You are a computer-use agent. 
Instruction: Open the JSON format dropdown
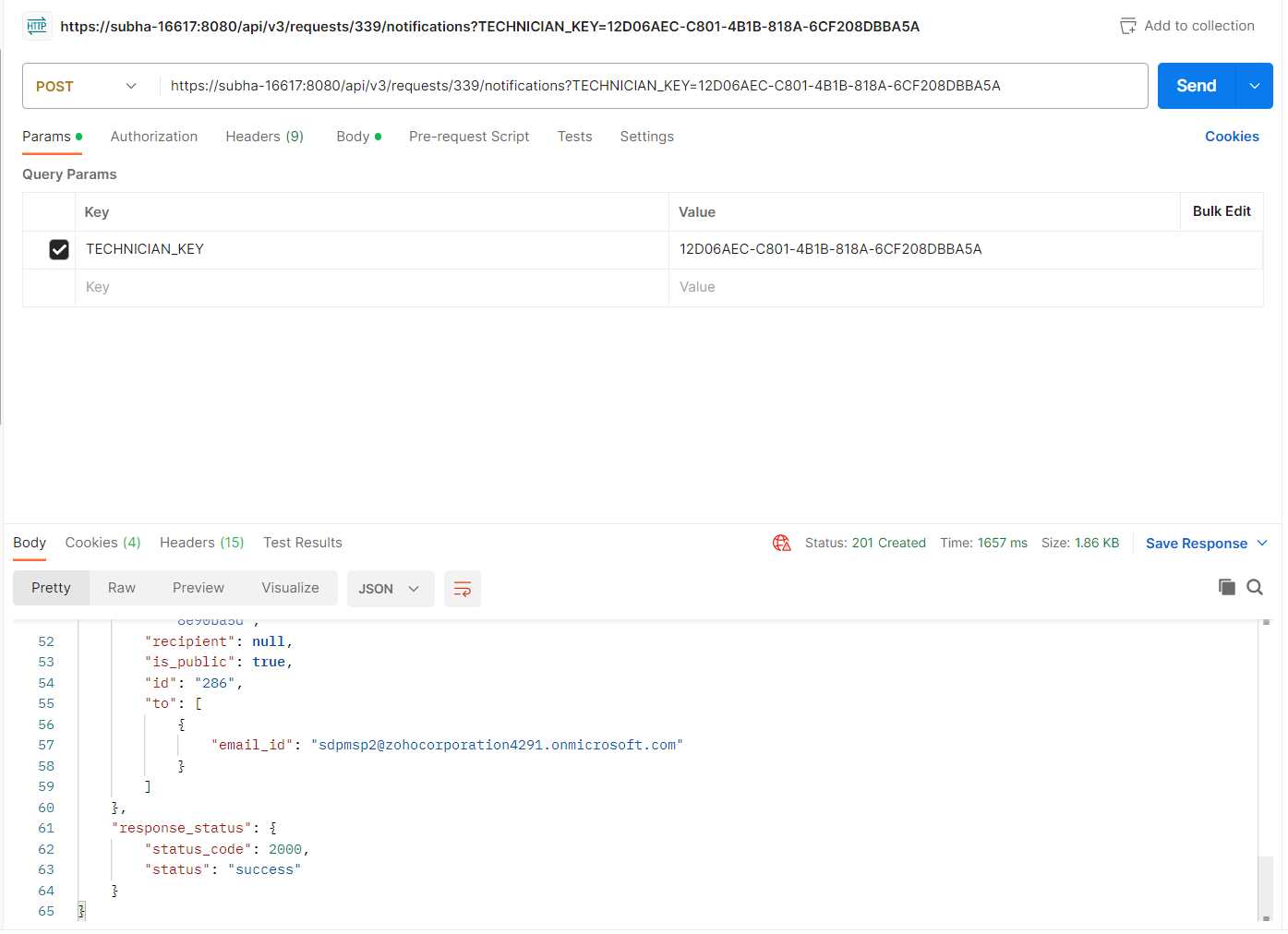[x=390, y=589]
